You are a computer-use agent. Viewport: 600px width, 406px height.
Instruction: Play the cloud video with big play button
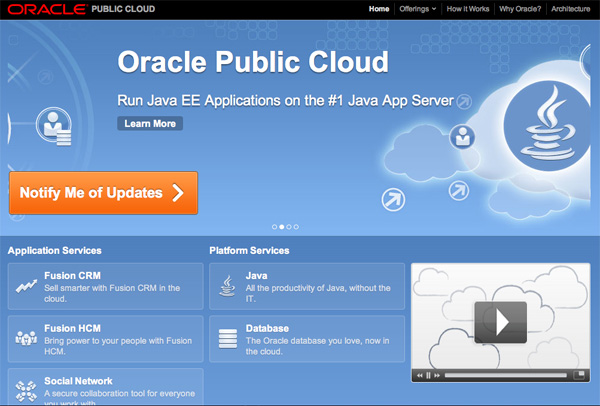point(501,322)
